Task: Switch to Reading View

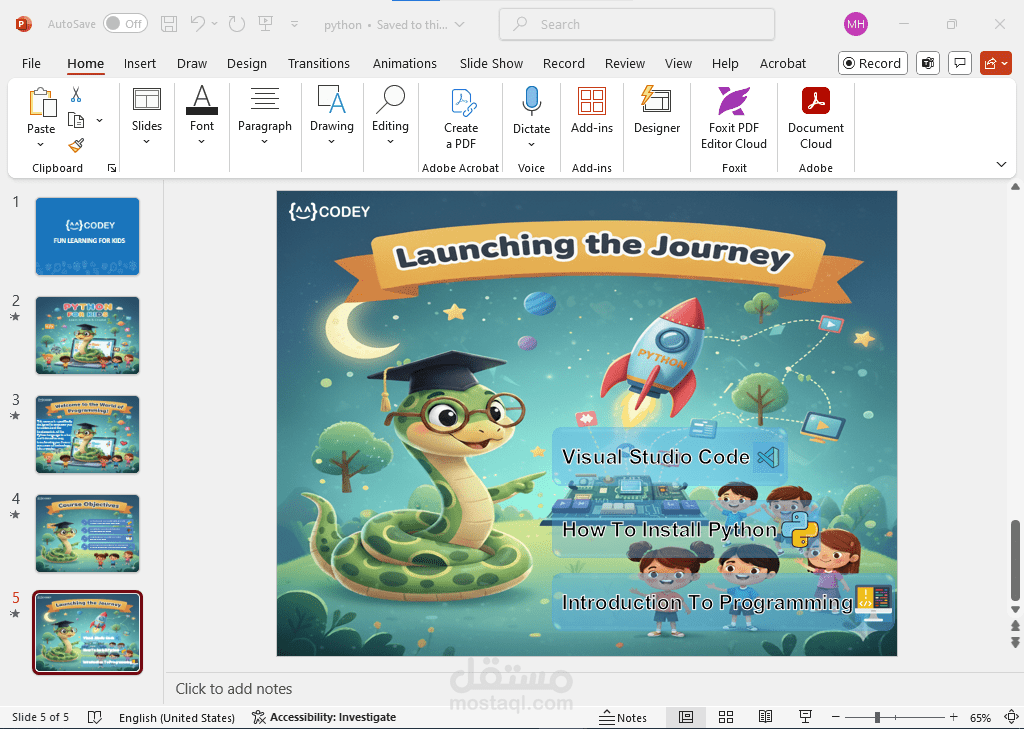Action: click(765, 717)
